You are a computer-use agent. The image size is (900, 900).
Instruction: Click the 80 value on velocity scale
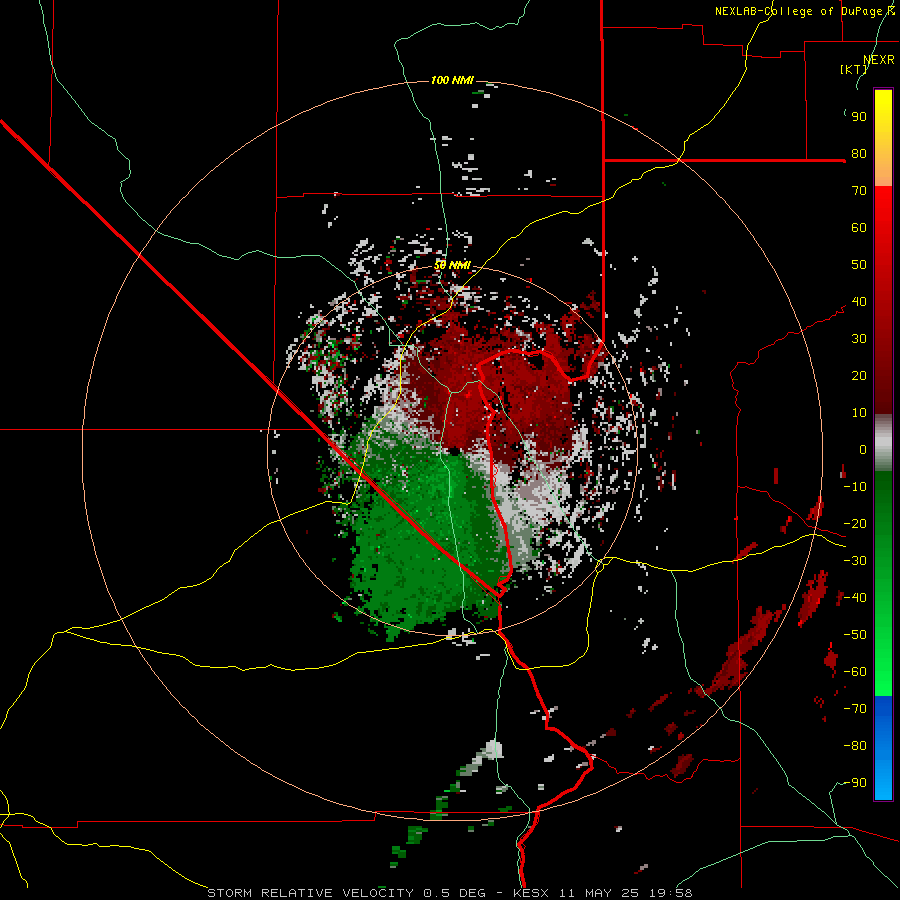tap(859, 153)
